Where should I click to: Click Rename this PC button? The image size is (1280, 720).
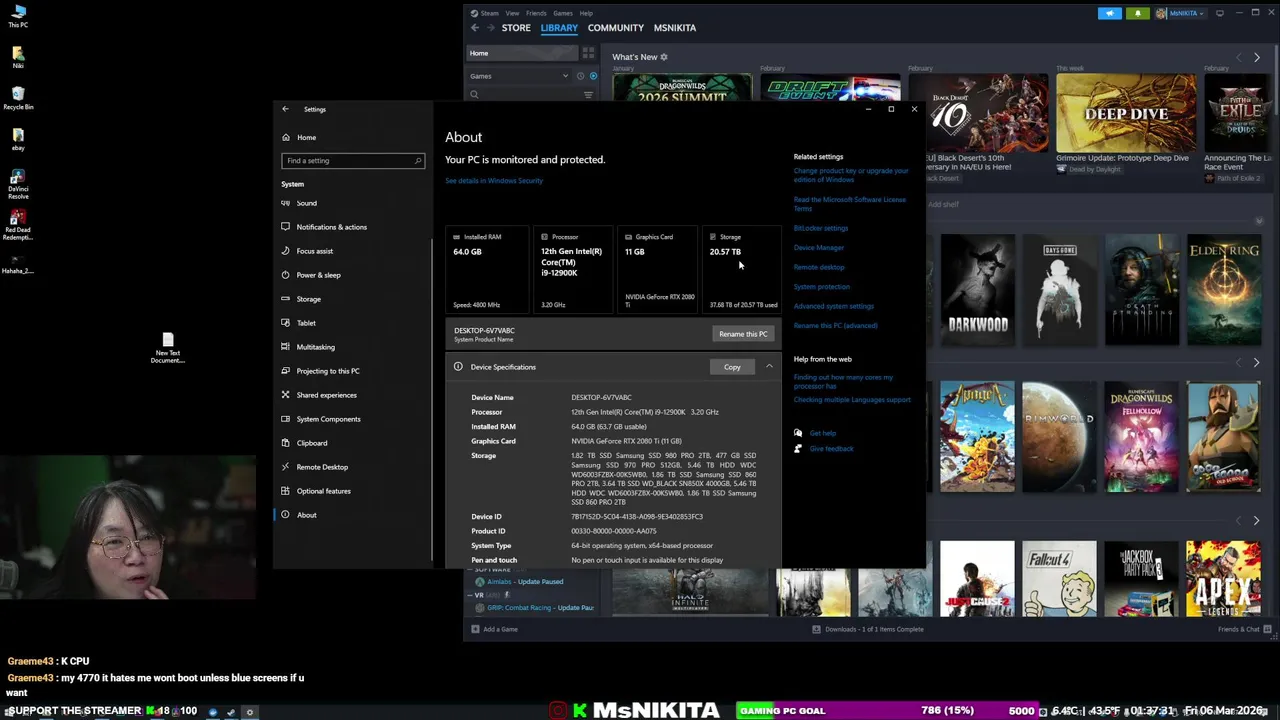pyautogui.click(x=743, y=334)
